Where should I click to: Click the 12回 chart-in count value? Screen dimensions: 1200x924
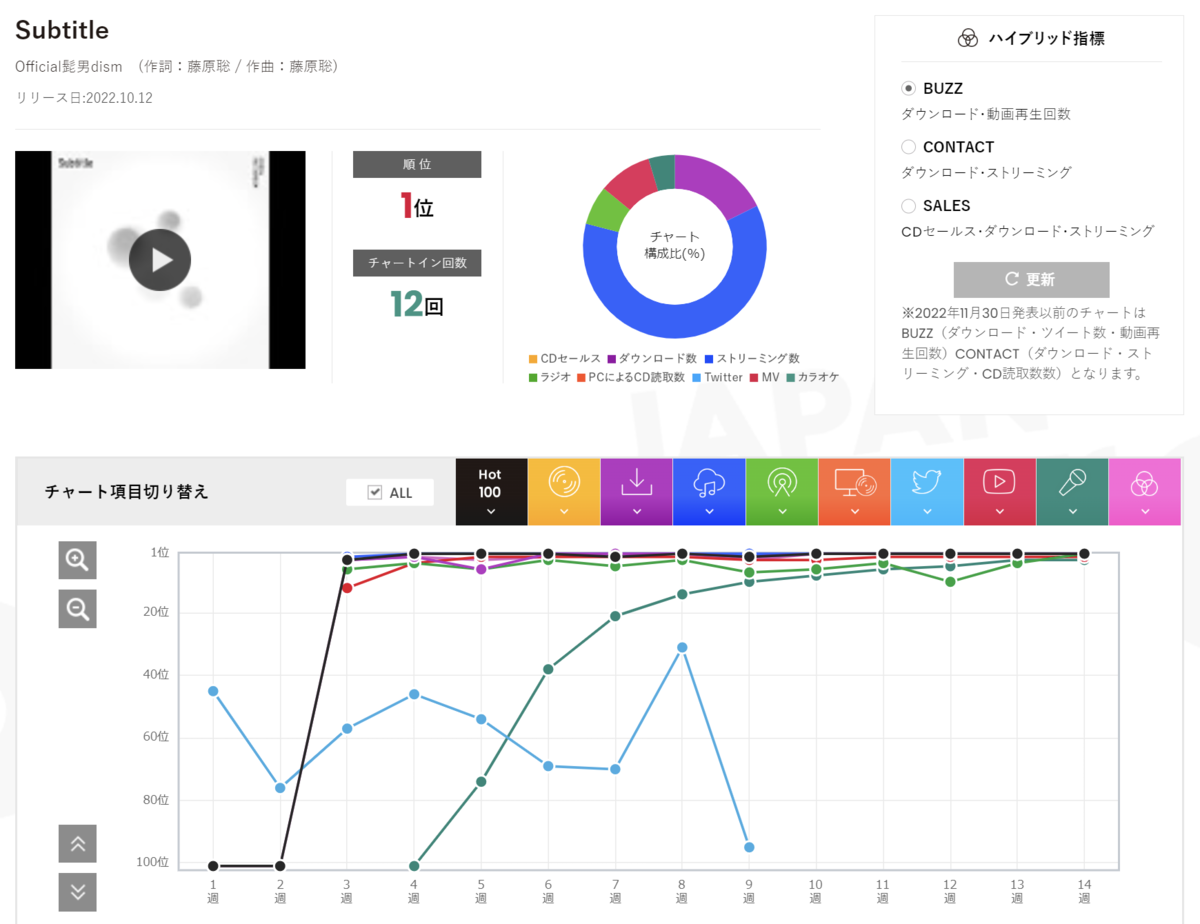417,304
